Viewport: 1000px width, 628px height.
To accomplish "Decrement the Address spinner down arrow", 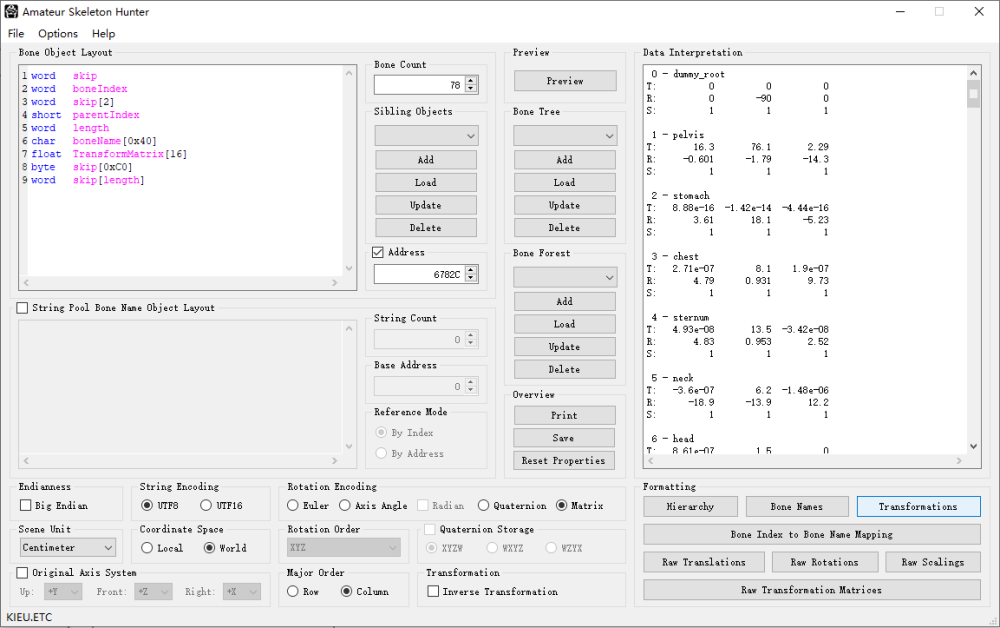I will click(471, 278).
